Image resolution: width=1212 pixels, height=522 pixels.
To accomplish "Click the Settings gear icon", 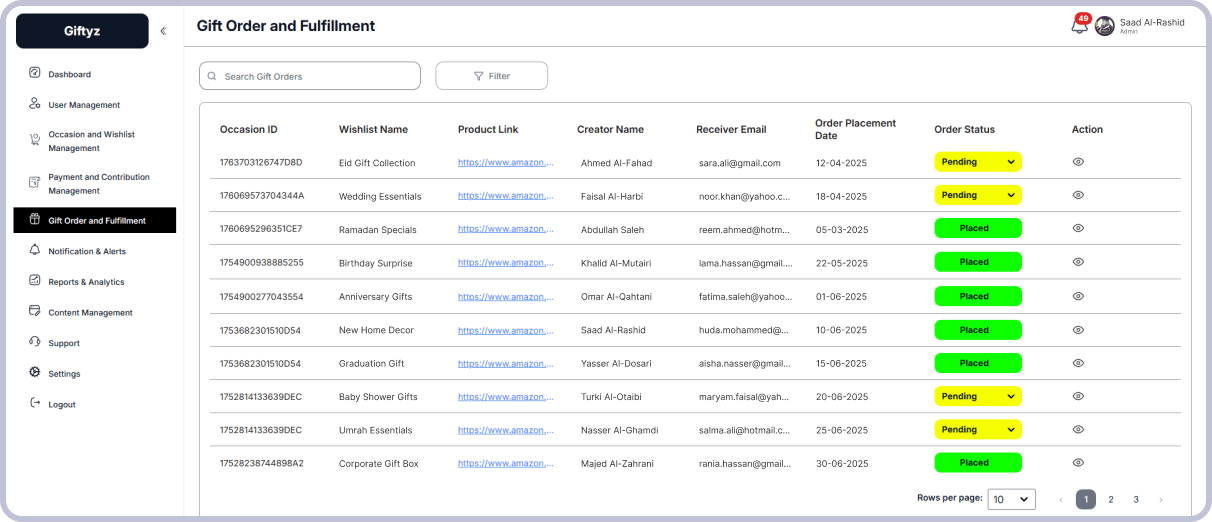I will coord(35,373).
